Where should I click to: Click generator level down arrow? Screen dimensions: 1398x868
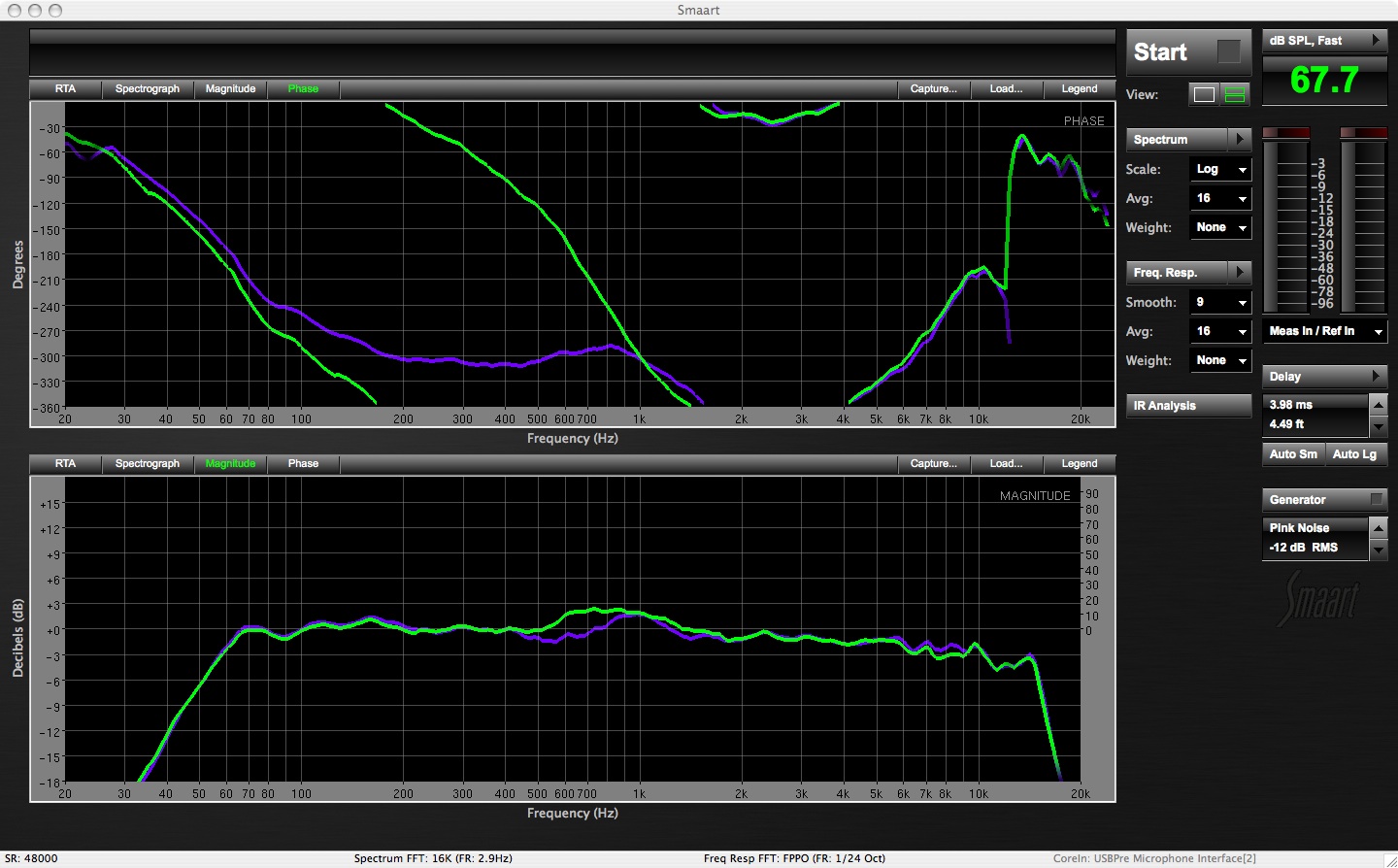(1378, 550)
